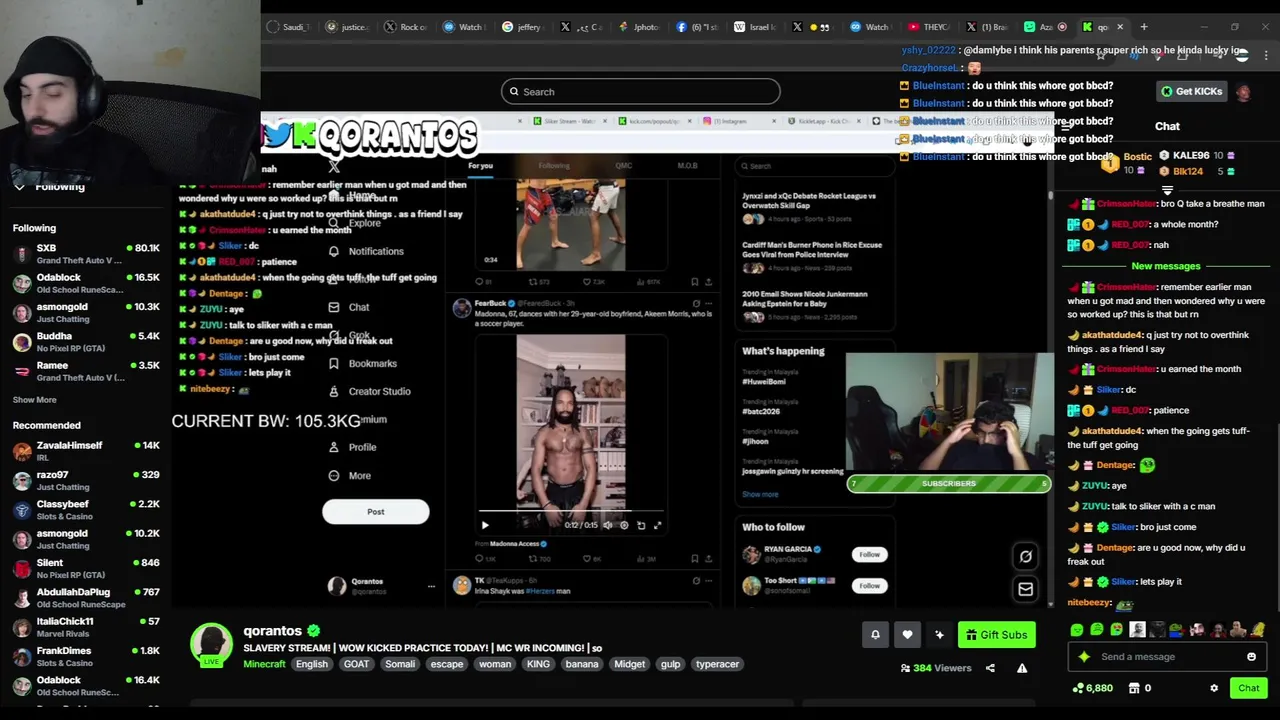The image size is (1280, 720).
Task: Click the qorantos channel avatar
Action: [211, 644]
